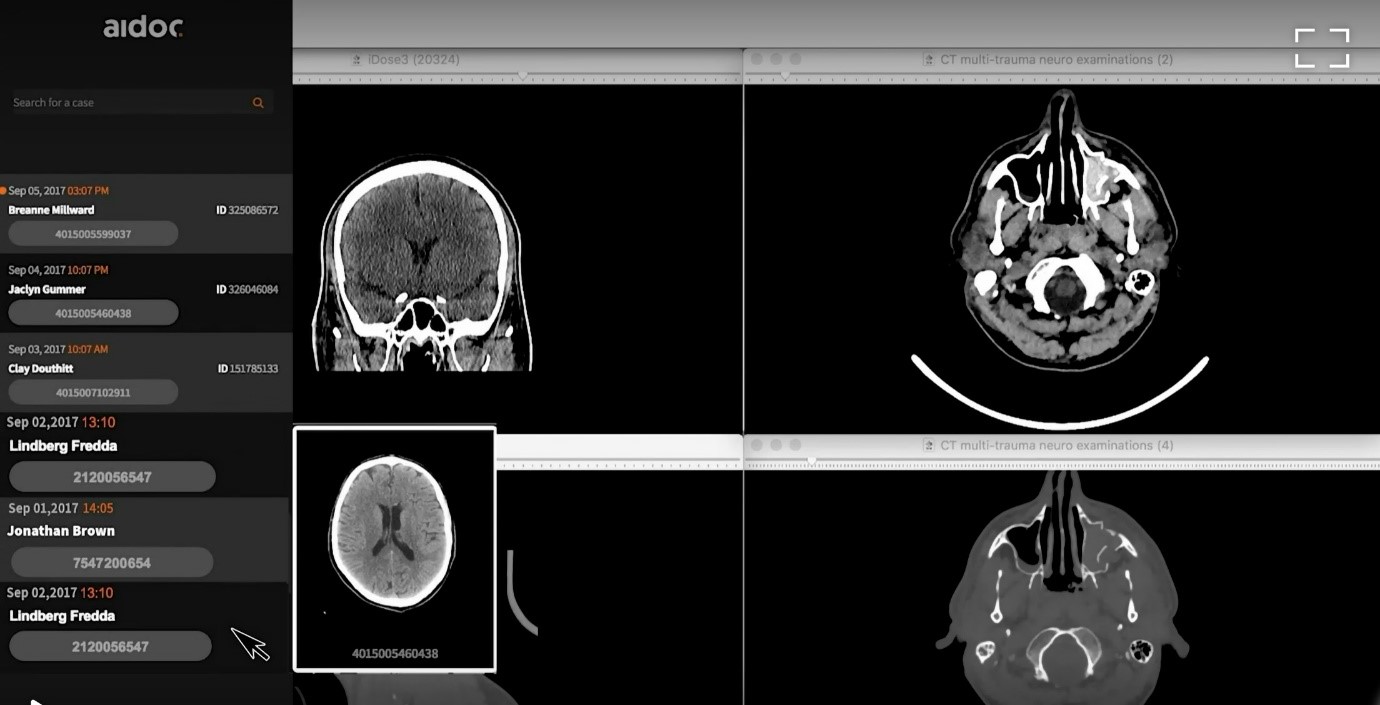Viewport: 1380px width, 705px height.
Task: Click document icon in CT neuro examinations (2) title
Action: tap(929, 60)
